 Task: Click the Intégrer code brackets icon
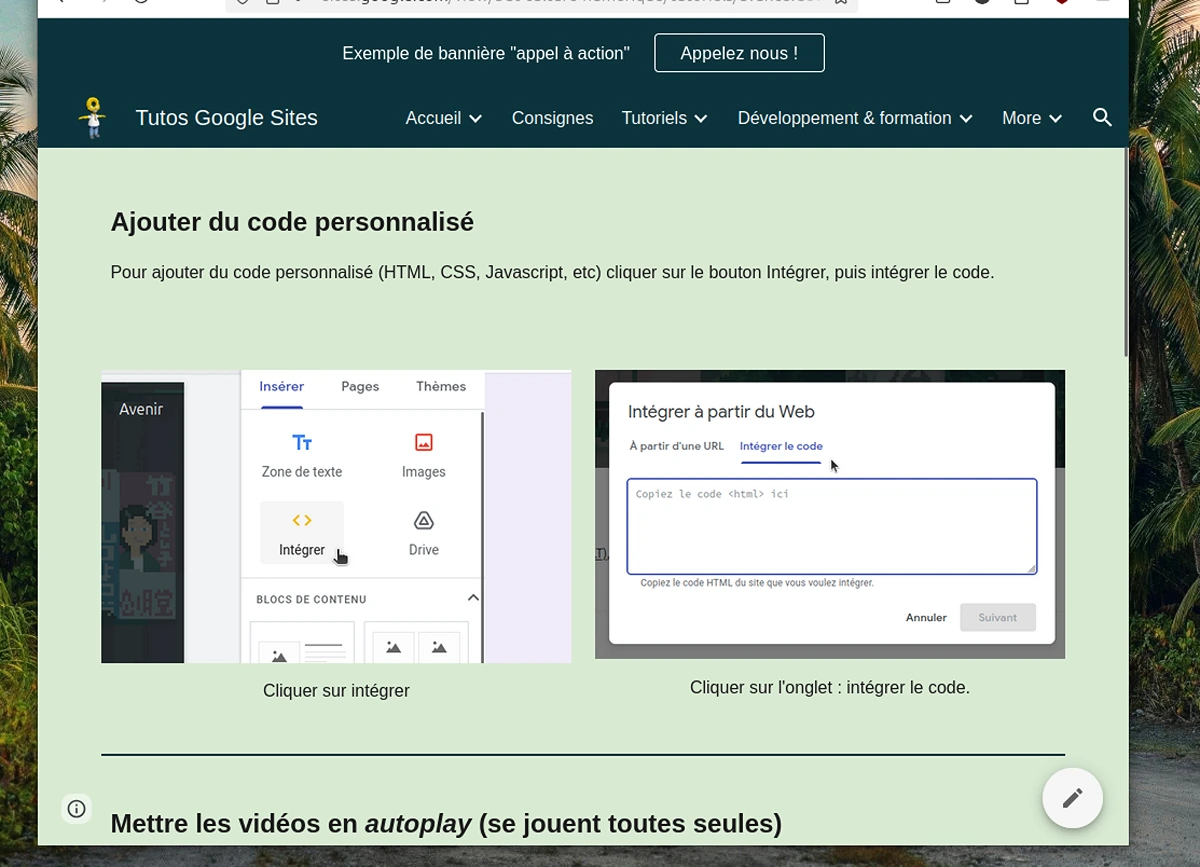tap(302, 520)
